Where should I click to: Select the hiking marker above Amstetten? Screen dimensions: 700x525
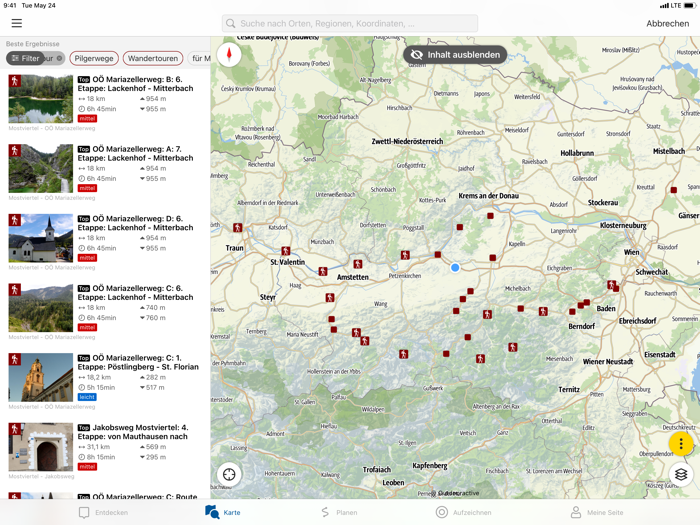pos(358,264)
